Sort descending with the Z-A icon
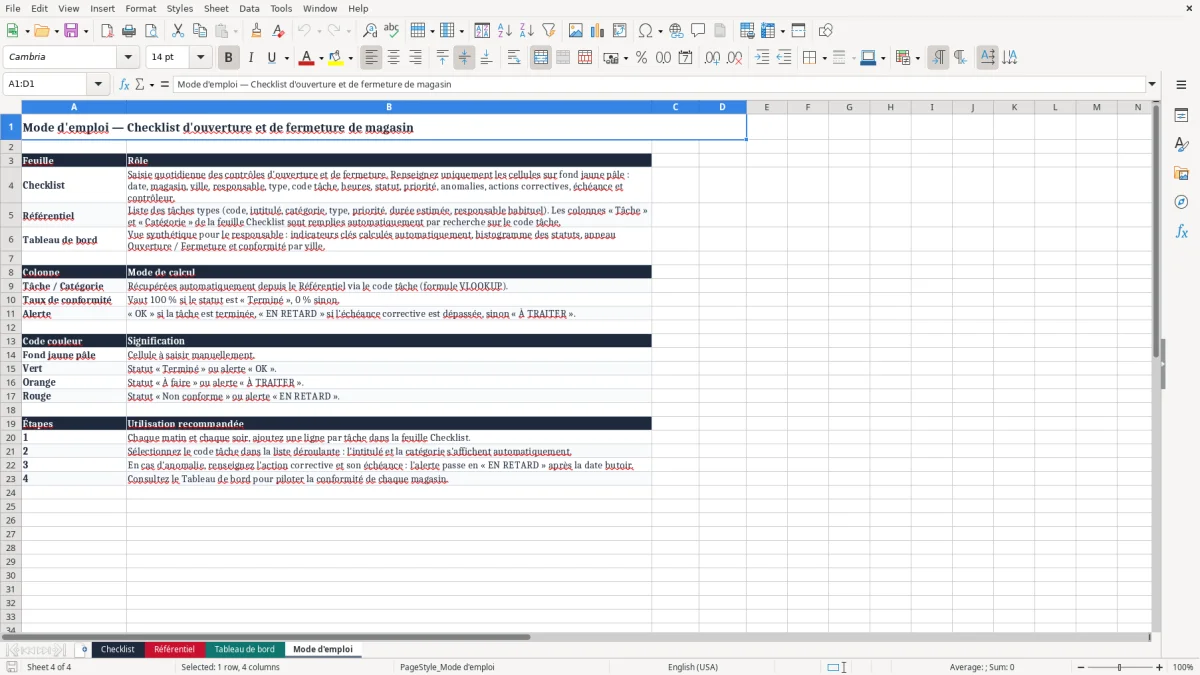 527,31
